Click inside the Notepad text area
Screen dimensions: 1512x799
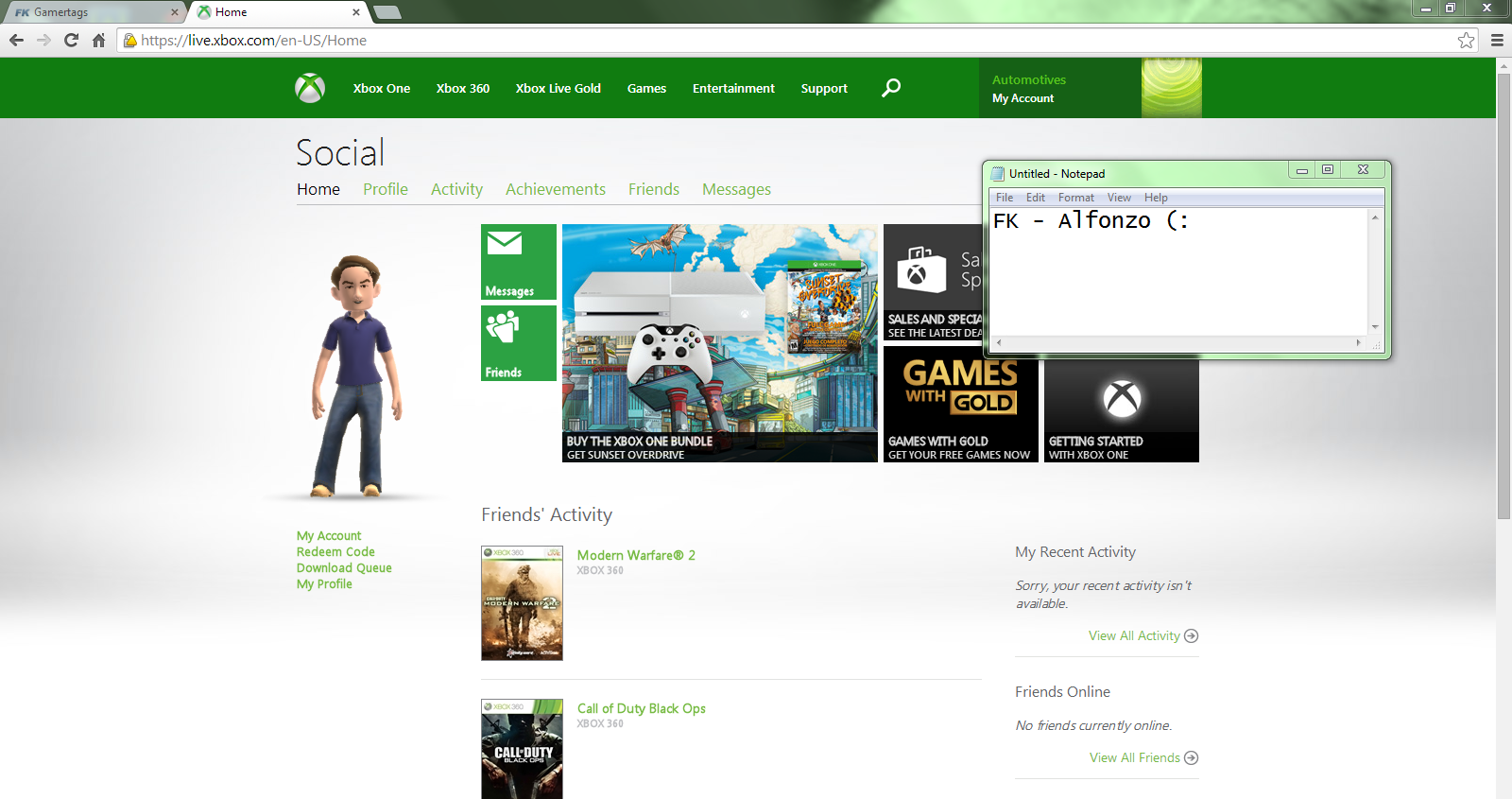coord(1178,271)
